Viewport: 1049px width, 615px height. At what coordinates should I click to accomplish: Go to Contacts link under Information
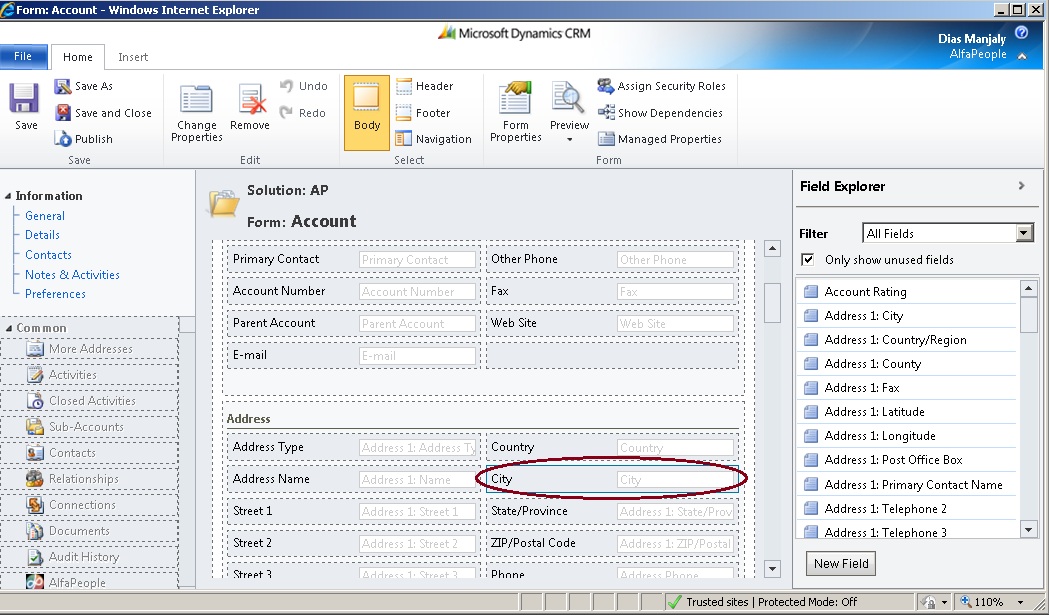pos(48,255)
